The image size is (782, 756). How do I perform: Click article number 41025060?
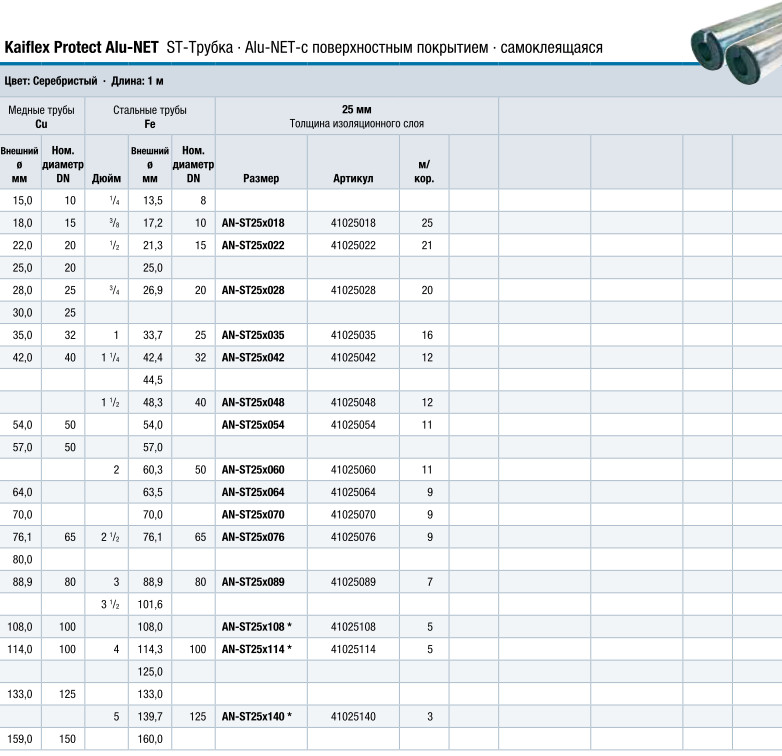coord(353,470)
